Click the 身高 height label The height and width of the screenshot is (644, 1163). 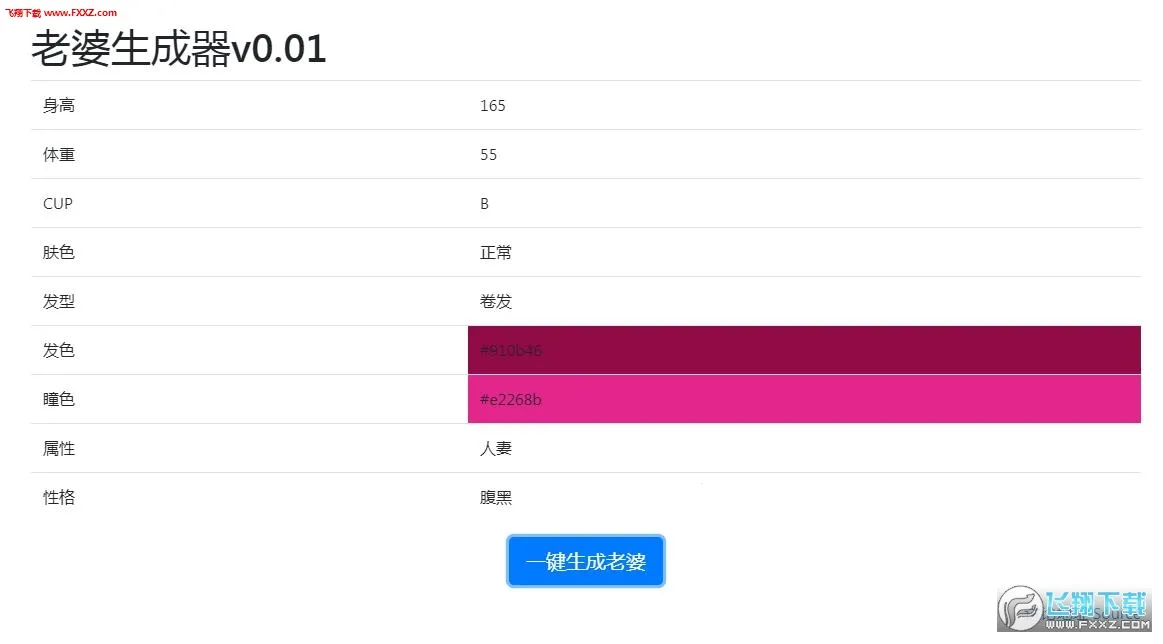point(58,105)
